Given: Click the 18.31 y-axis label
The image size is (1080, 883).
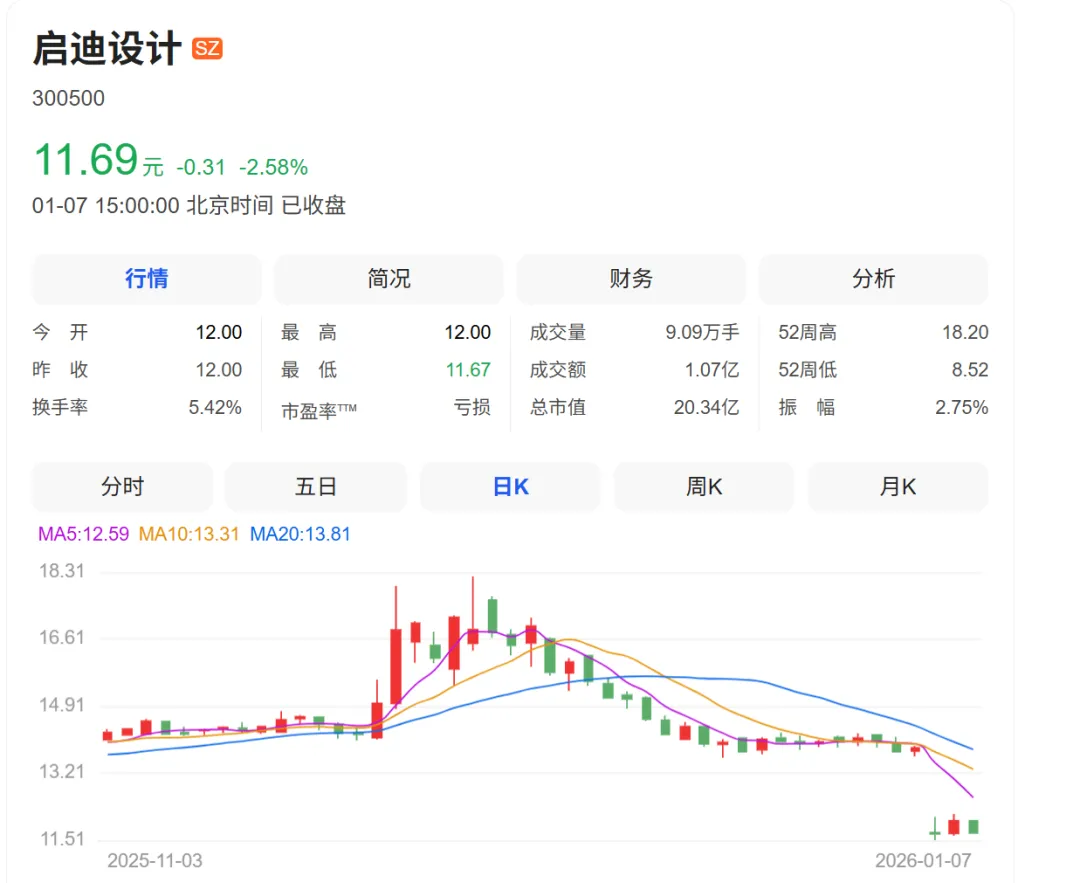Looking at the screenshot, I should tap(62, 571).
